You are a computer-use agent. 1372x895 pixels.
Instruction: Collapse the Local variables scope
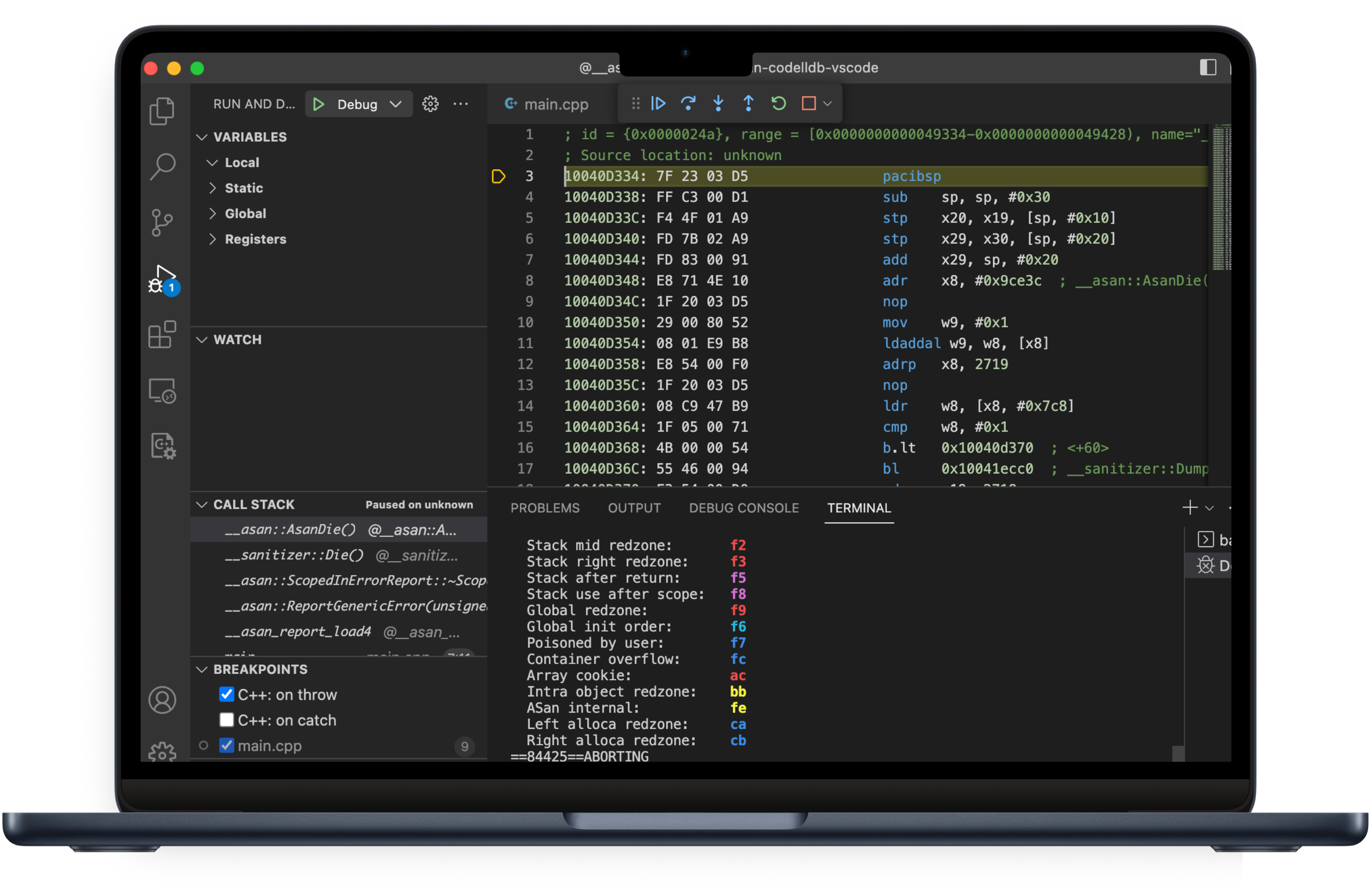(x=212, y=163)
